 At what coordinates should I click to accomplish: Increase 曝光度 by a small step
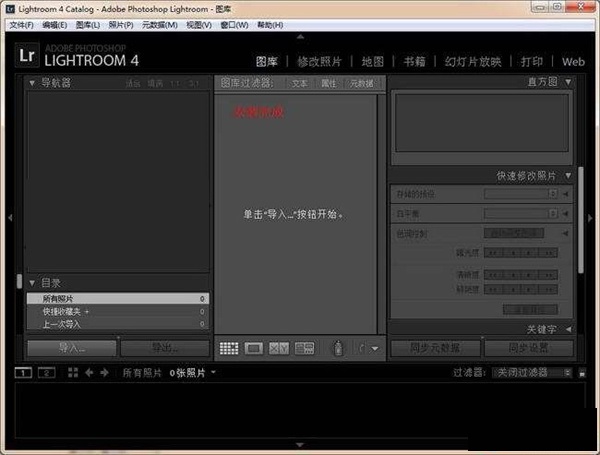(530, 253)
